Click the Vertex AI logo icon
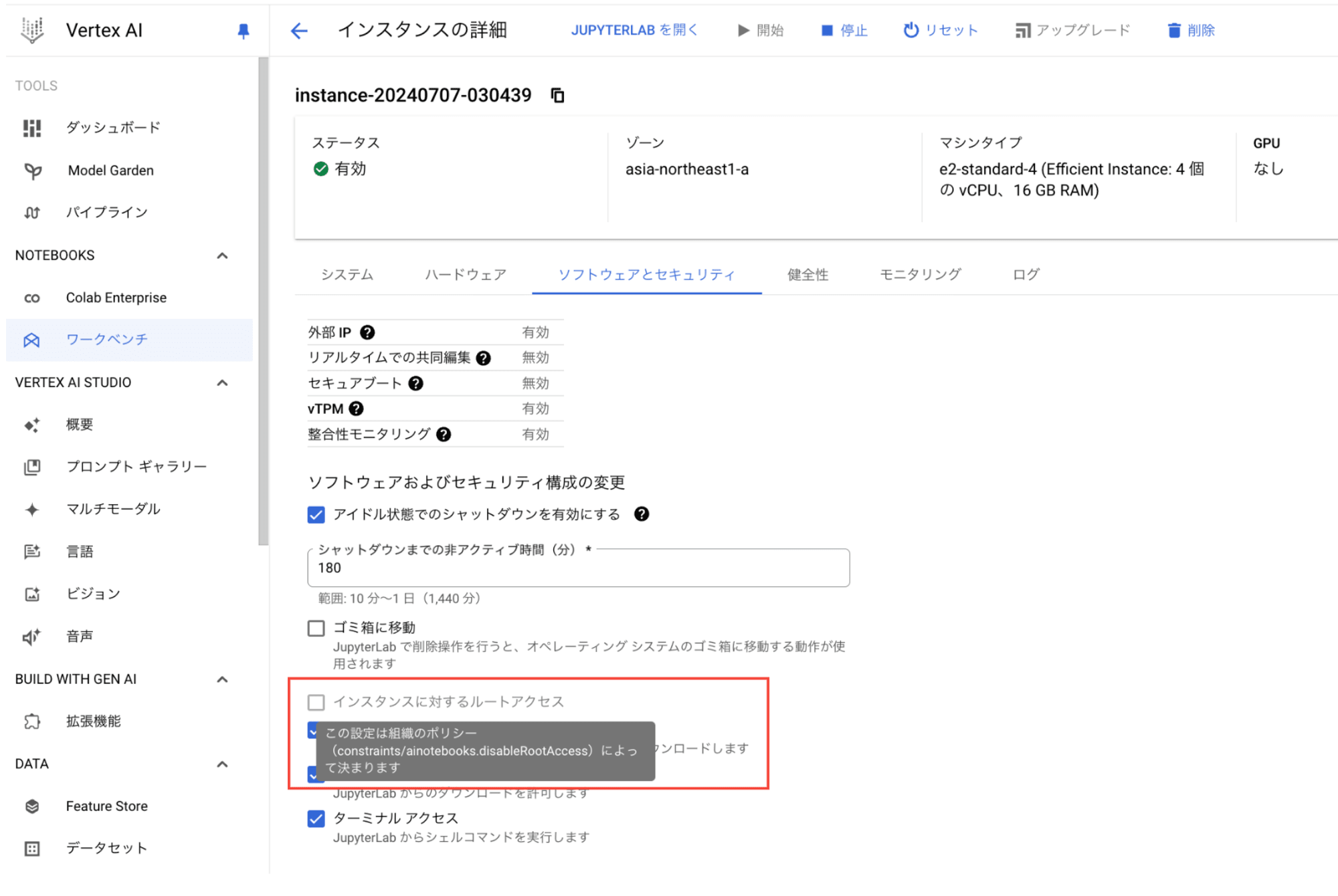The height and width of the screenshot is (896, 1338). pyautogui.click(x=32, y=30)
